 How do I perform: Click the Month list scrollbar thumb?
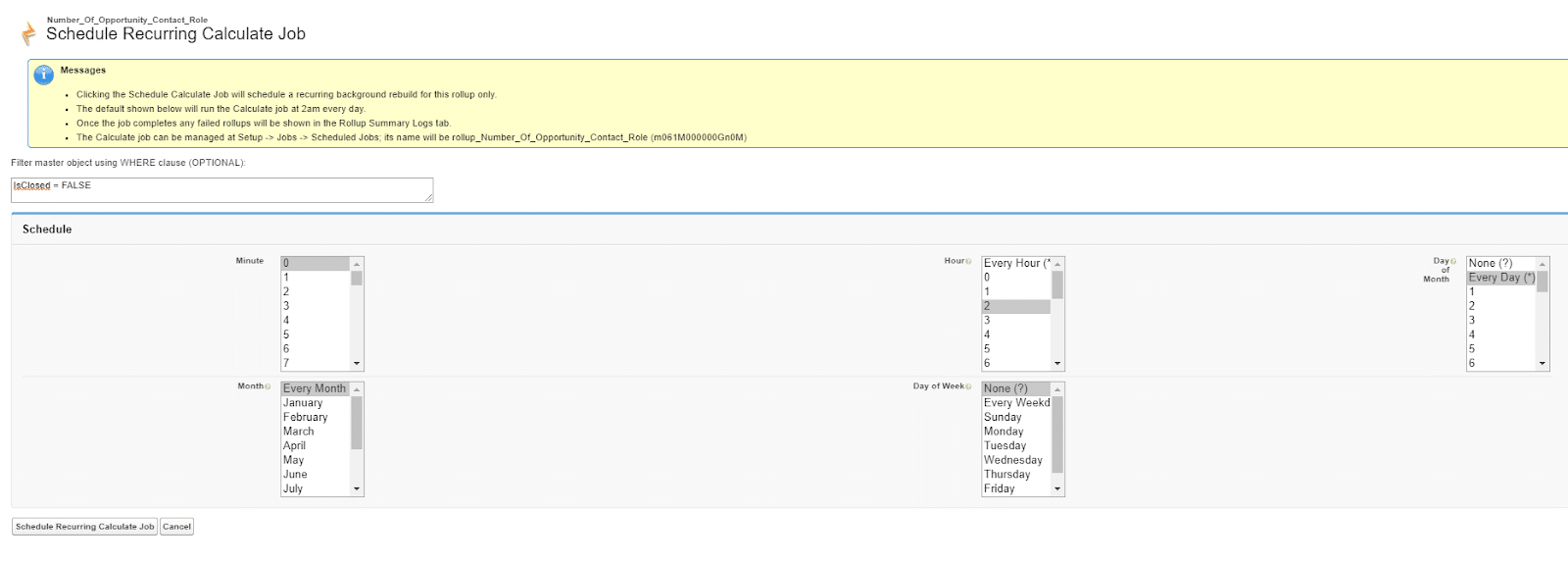point(357,423)
